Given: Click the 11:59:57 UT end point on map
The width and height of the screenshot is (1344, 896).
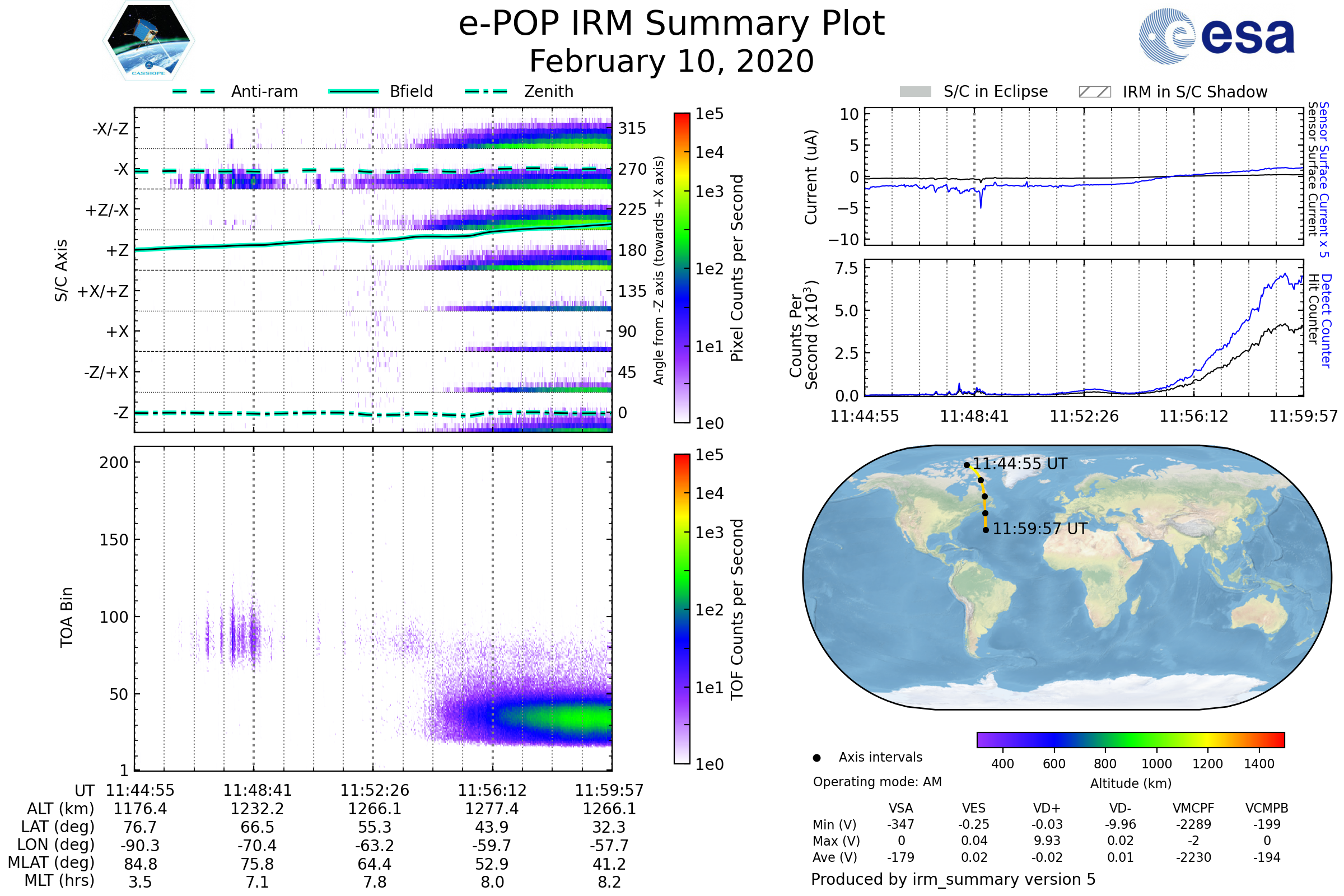Looking at the screenshot, I should 986,530.
